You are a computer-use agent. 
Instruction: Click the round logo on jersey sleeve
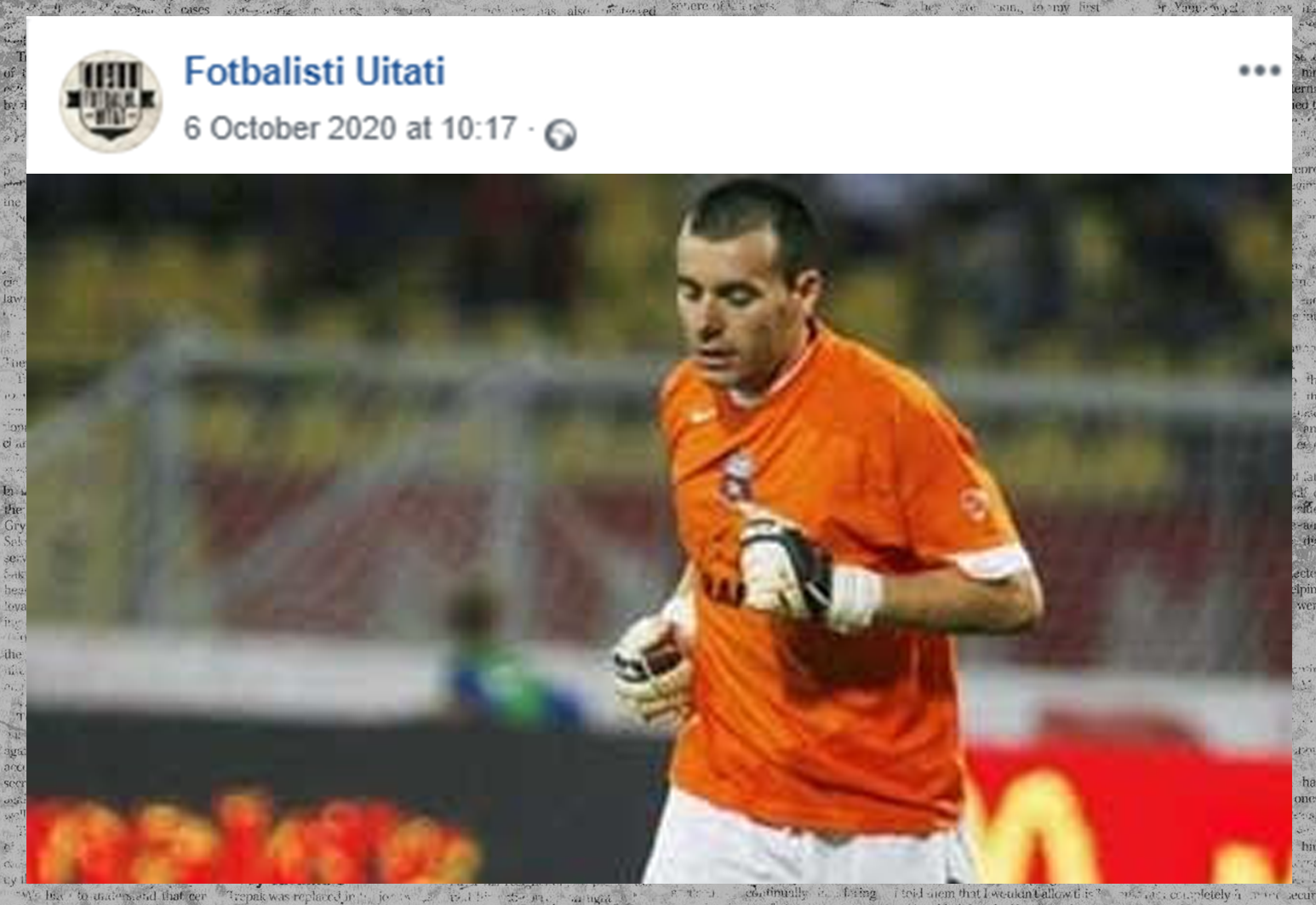974,504
